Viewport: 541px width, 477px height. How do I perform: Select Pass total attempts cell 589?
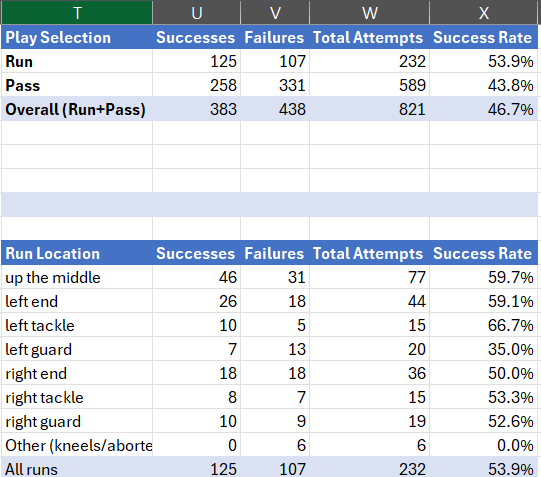pyautogui.click(x=370, y=85)
